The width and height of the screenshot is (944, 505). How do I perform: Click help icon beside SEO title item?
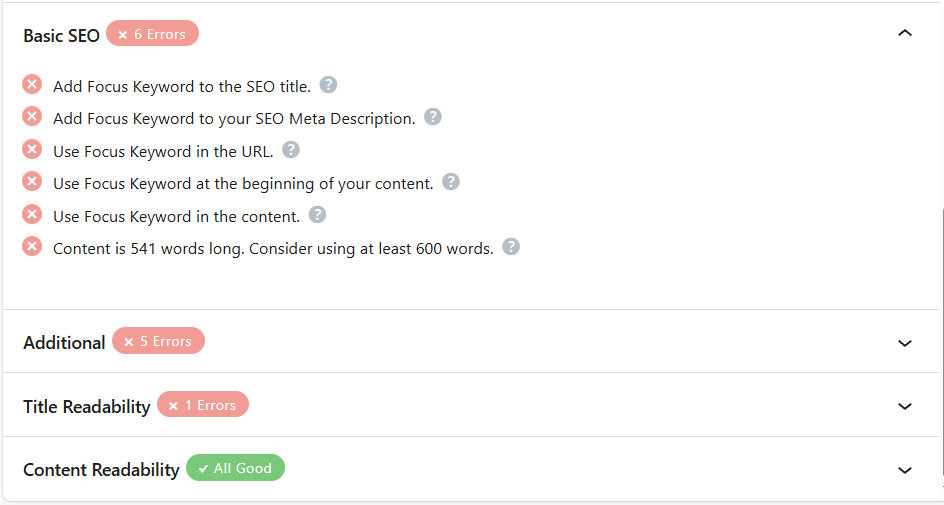(328, 85)
